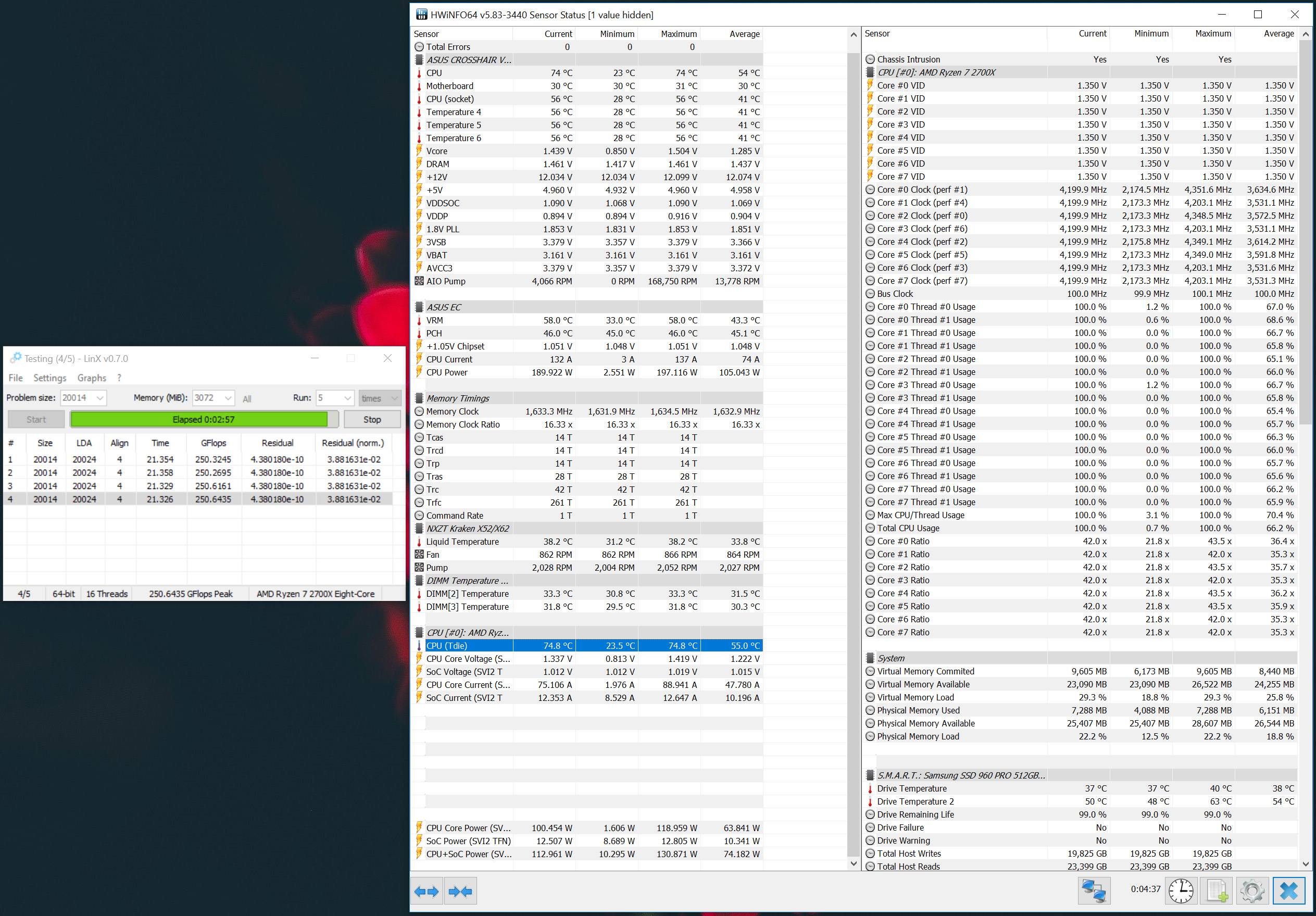The image size is (1316, 916).
Task: Click the expand columns arrows button
Action: coord(427,891)
